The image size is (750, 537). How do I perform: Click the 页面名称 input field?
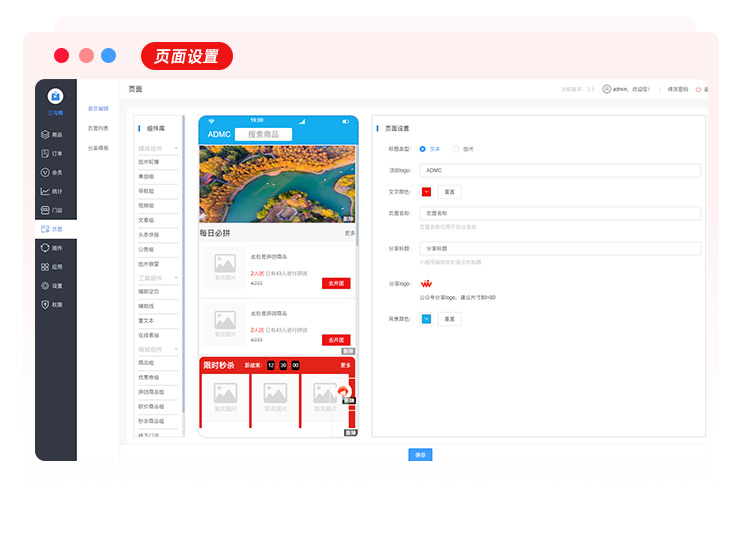(x=560, y=213)
